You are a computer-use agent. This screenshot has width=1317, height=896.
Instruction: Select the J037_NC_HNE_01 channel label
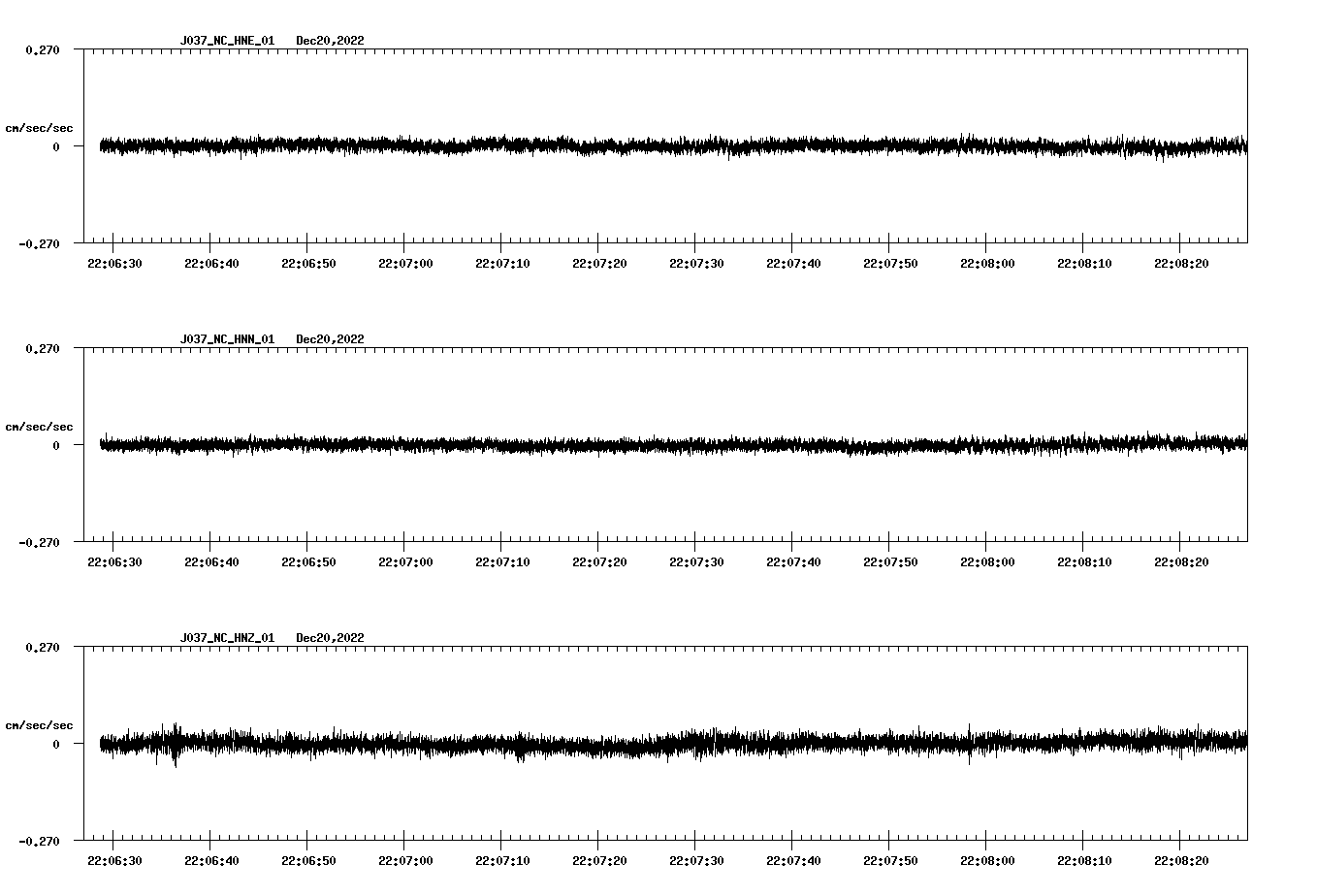click(x=227, y=41)
